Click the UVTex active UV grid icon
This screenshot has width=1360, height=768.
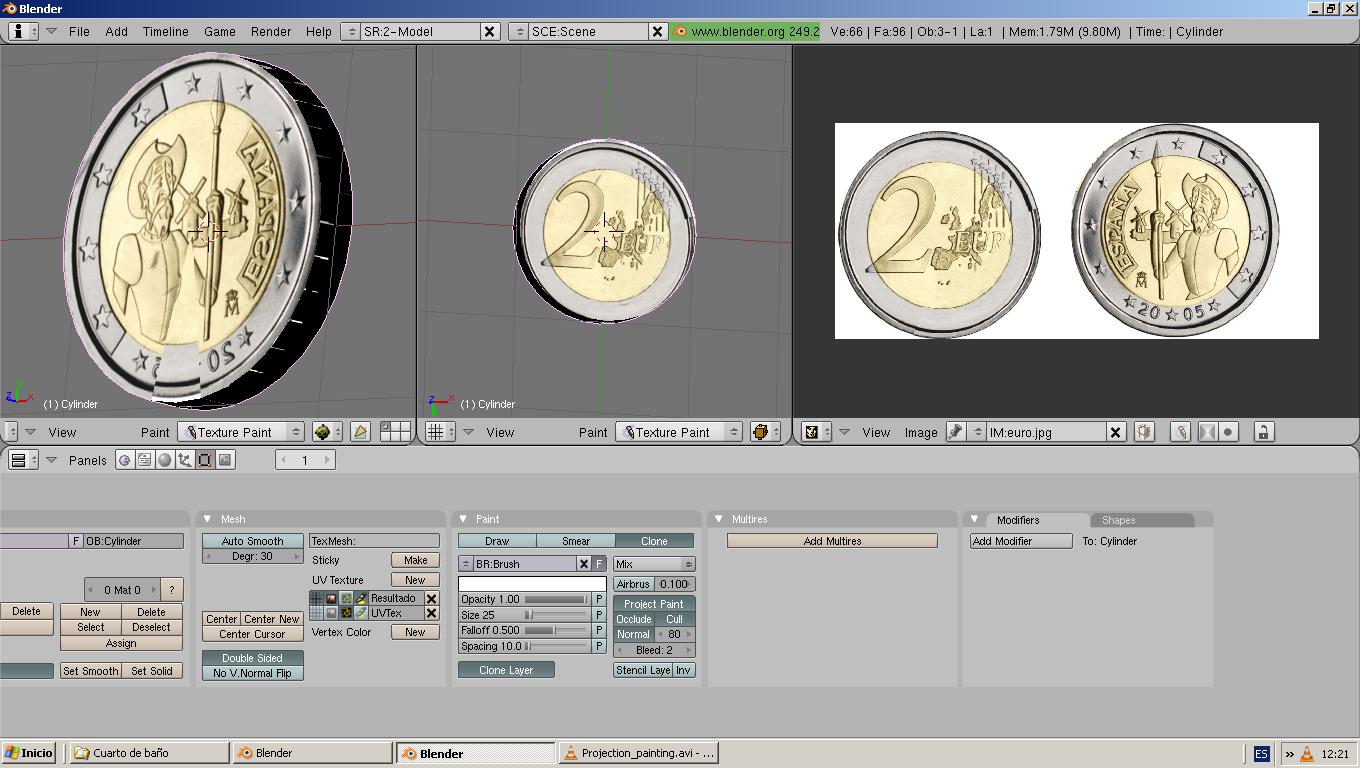point(317,613)
